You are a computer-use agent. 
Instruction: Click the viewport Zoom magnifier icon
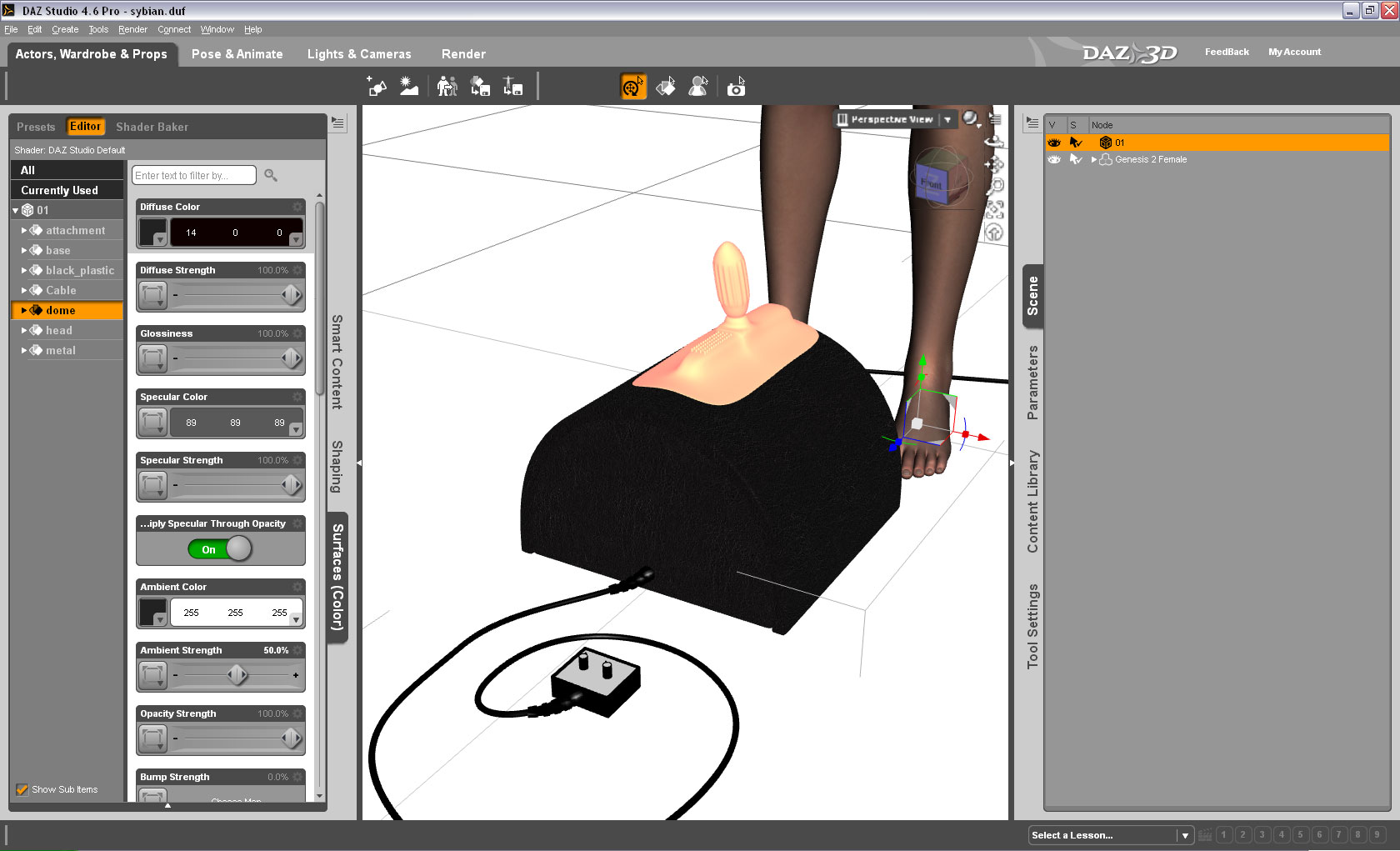[x=994, y=186]
